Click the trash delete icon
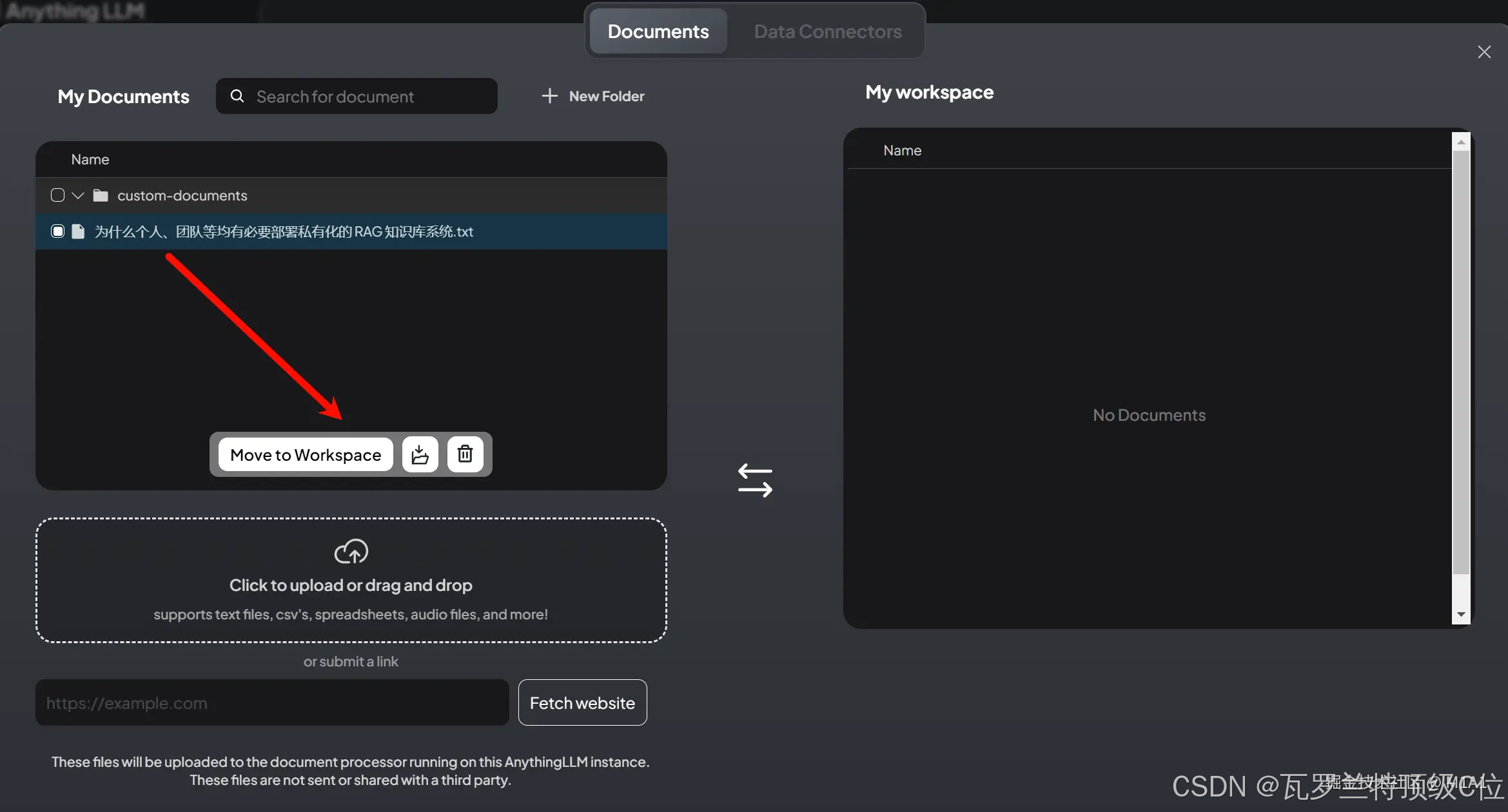1508x812 pixels. 465,454
